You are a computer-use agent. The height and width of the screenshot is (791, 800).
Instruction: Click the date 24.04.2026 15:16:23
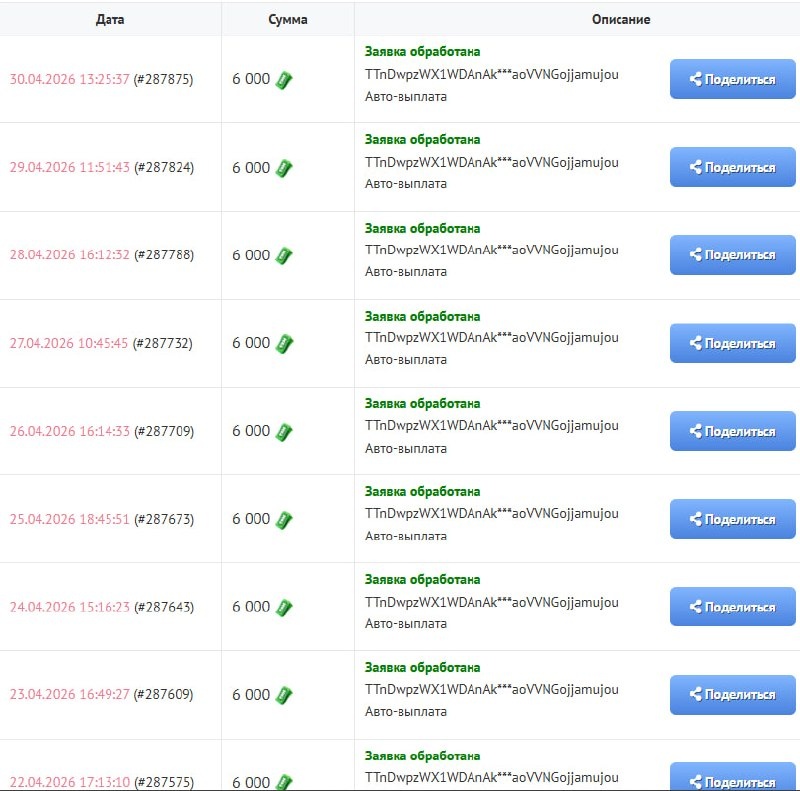69,607
